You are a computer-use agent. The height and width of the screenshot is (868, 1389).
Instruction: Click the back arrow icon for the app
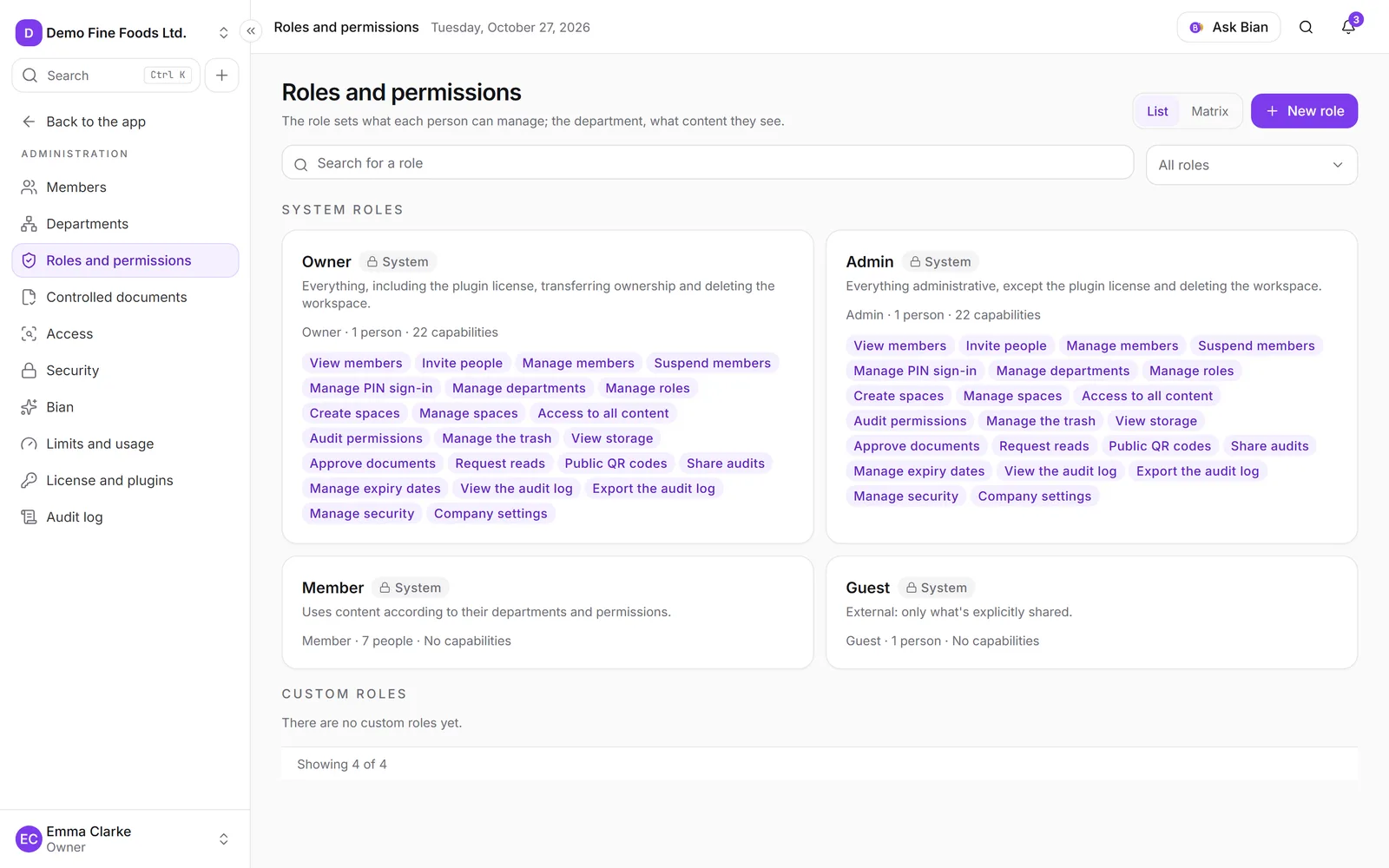(30, 122)
